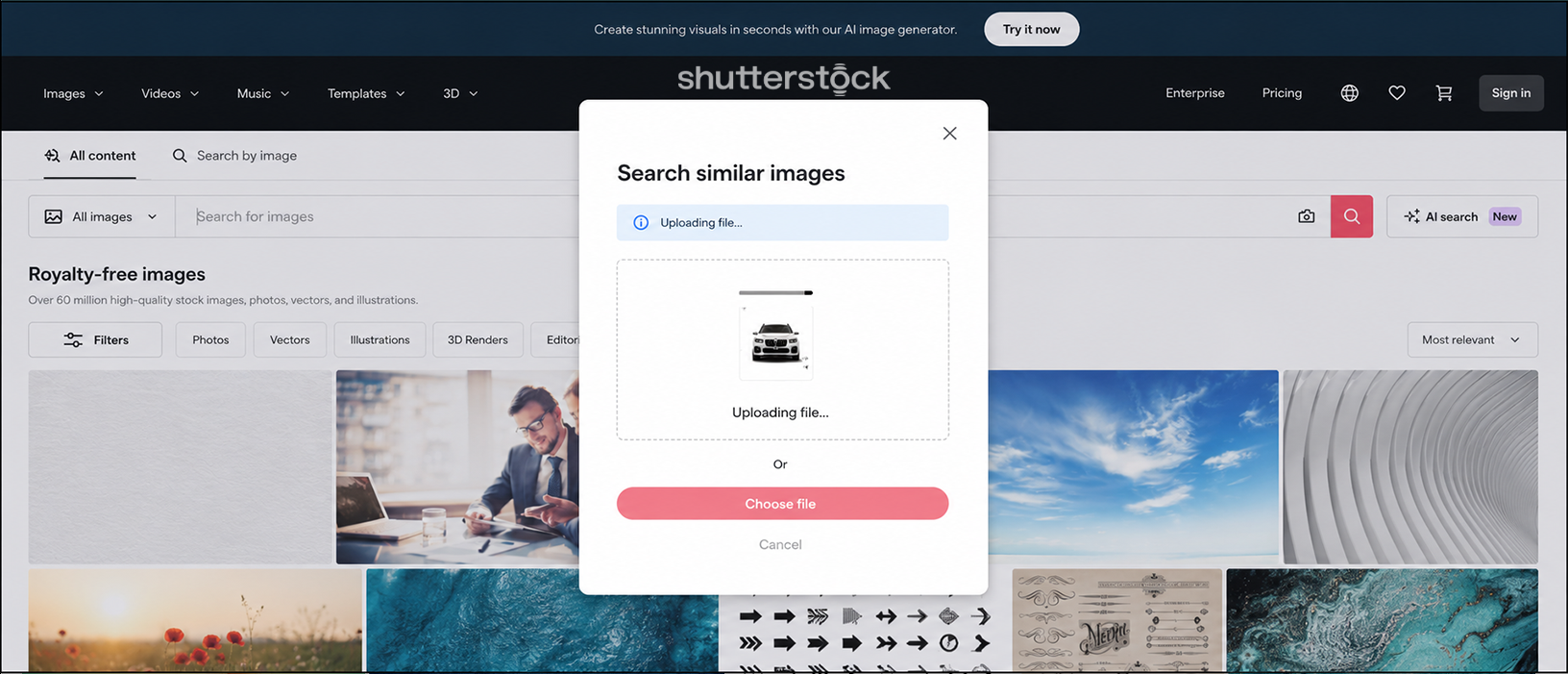The width and height of the screenshot is (1568, 674).
Task: Open favorites heart icon
Action: click(x=1397, y=93)
